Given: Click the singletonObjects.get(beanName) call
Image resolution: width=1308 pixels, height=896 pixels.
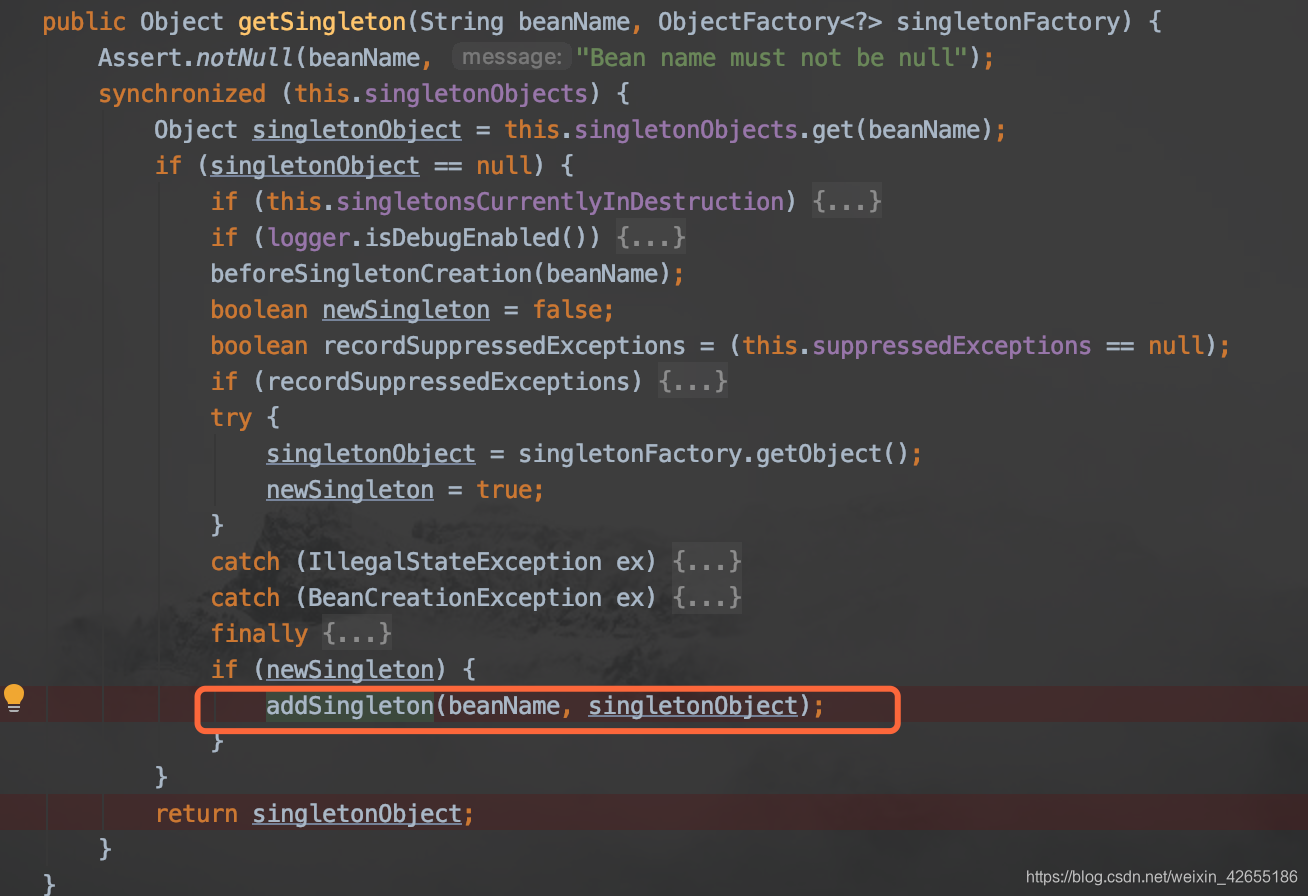Looking at the screenshot, I should [x=784, y=130].
